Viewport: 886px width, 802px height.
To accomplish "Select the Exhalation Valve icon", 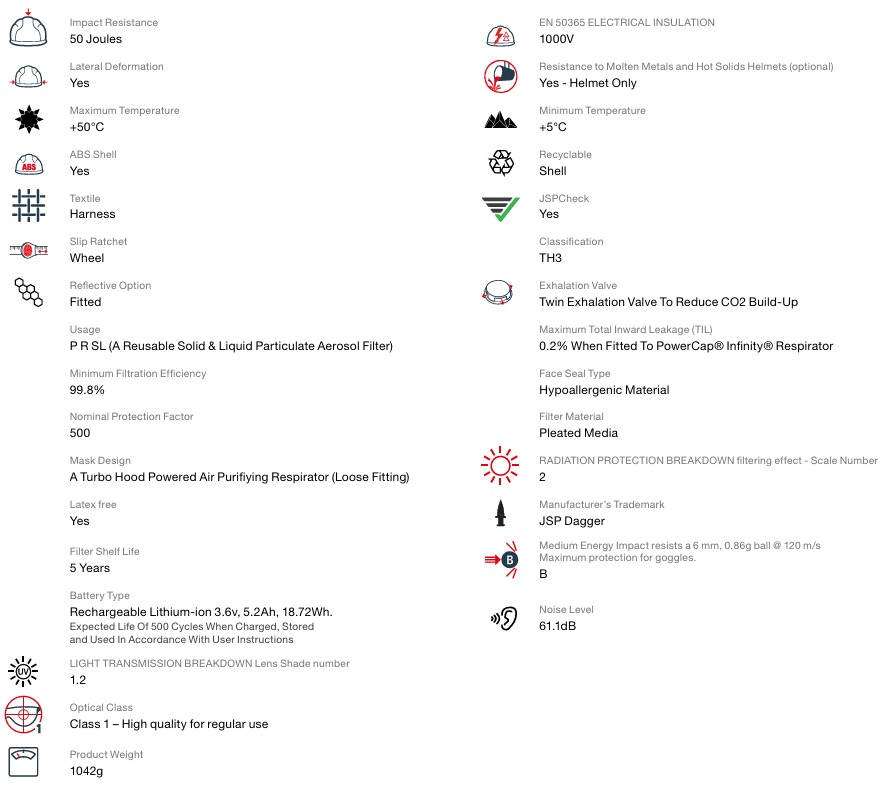I will (498, 293).
